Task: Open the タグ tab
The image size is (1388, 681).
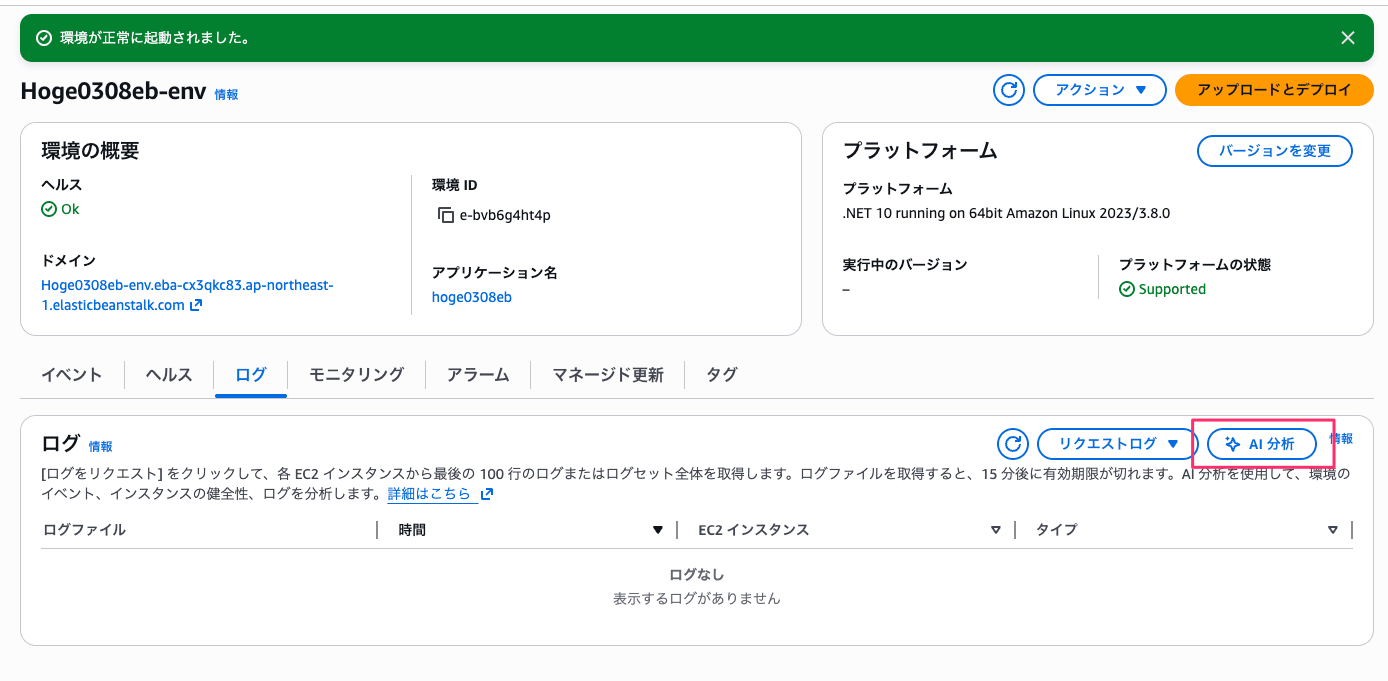Action: click(723, 374)
